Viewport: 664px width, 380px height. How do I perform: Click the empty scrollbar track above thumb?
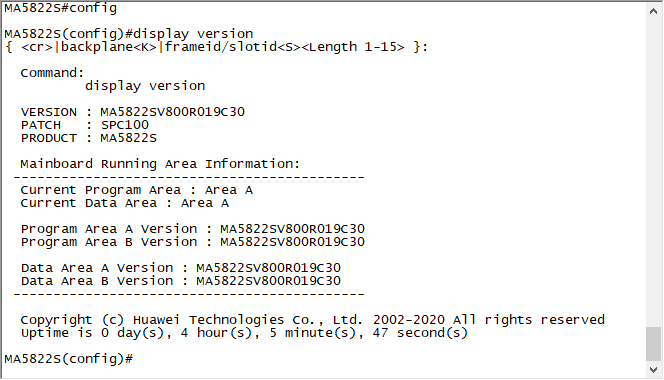pos(653,172)
